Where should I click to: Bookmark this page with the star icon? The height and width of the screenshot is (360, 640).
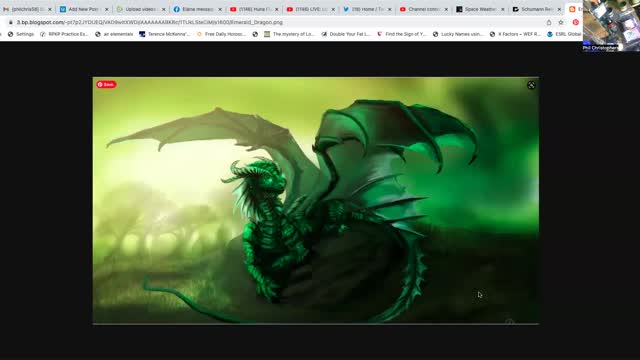tap(561, 22)
